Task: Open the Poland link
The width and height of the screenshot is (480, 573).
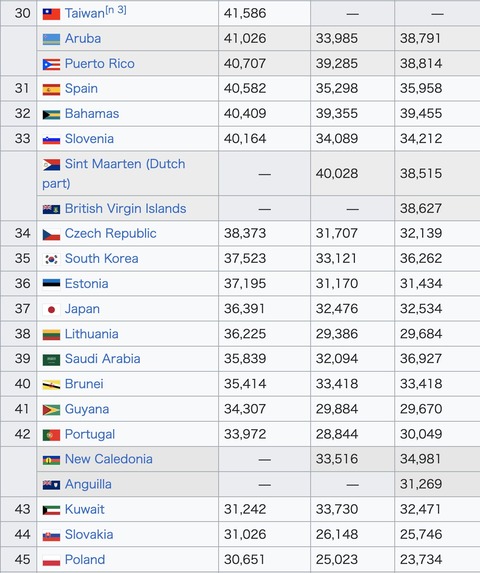Action: (85, 560)
